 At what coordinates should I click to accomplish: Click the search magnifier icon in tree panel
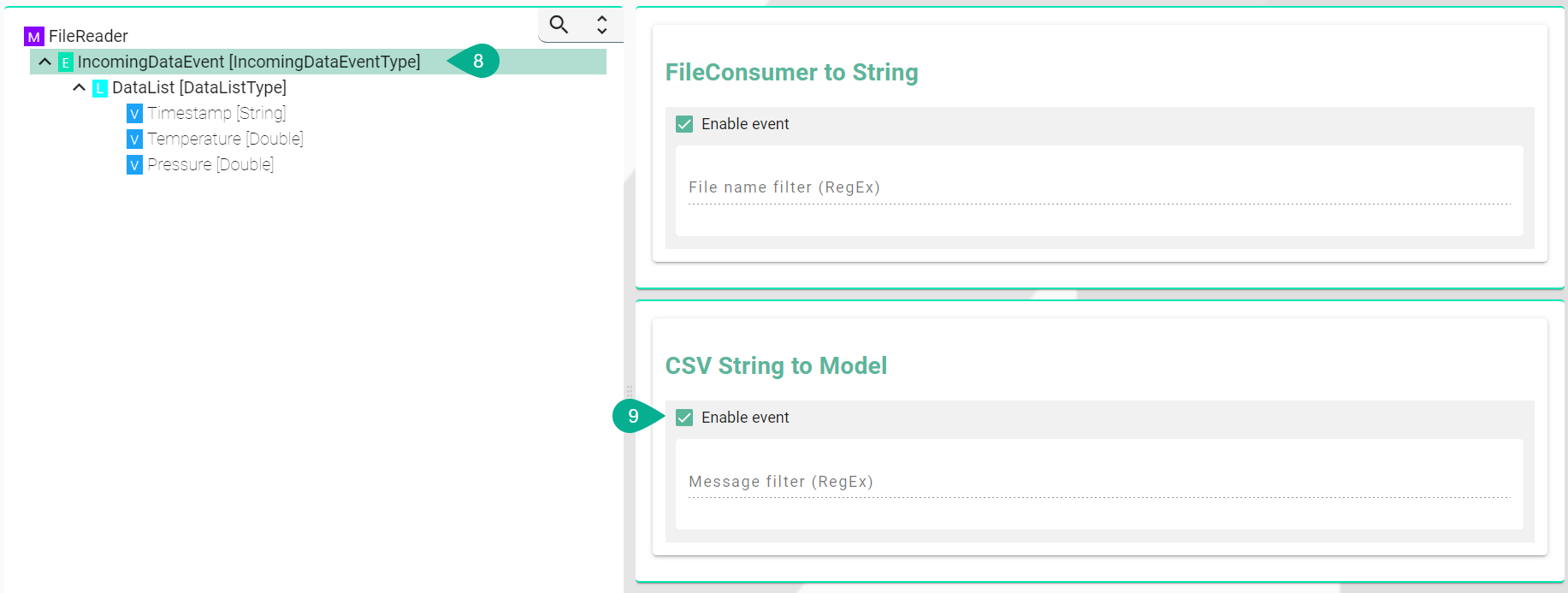tap(559, 25)
